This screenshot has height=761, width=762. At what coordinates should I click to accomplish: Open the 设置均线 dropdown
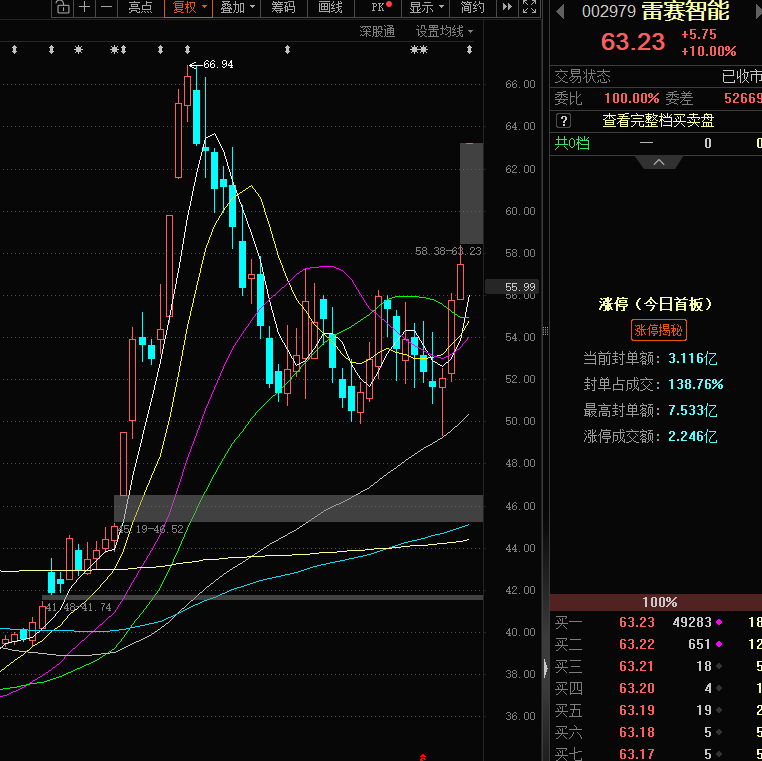coord(444,32)
